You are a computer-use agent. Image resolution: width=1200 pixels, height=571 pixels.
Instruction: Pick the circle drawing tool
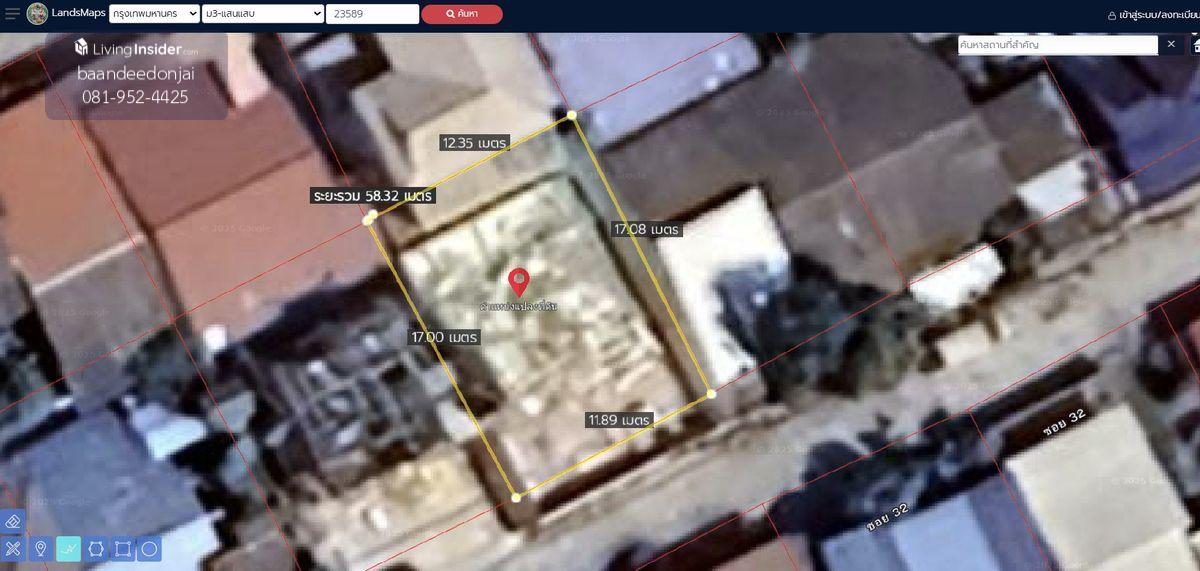point(150,548)
